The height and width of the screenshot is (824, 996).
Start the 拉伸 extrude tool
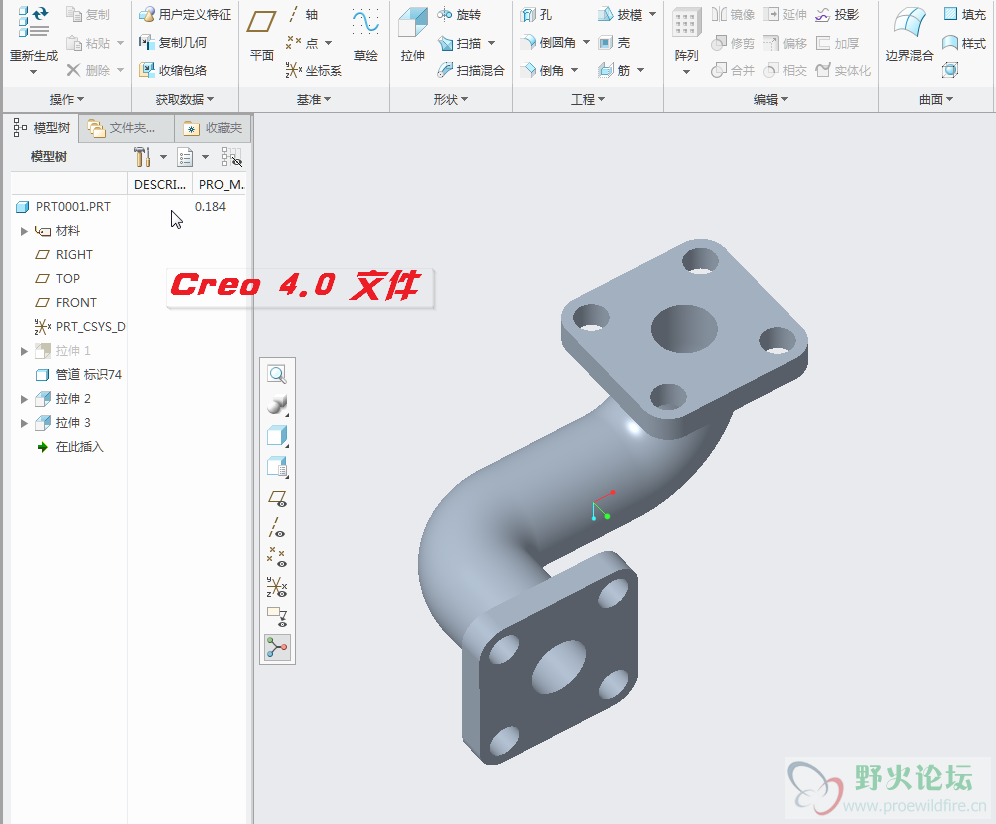pos(413,34)
